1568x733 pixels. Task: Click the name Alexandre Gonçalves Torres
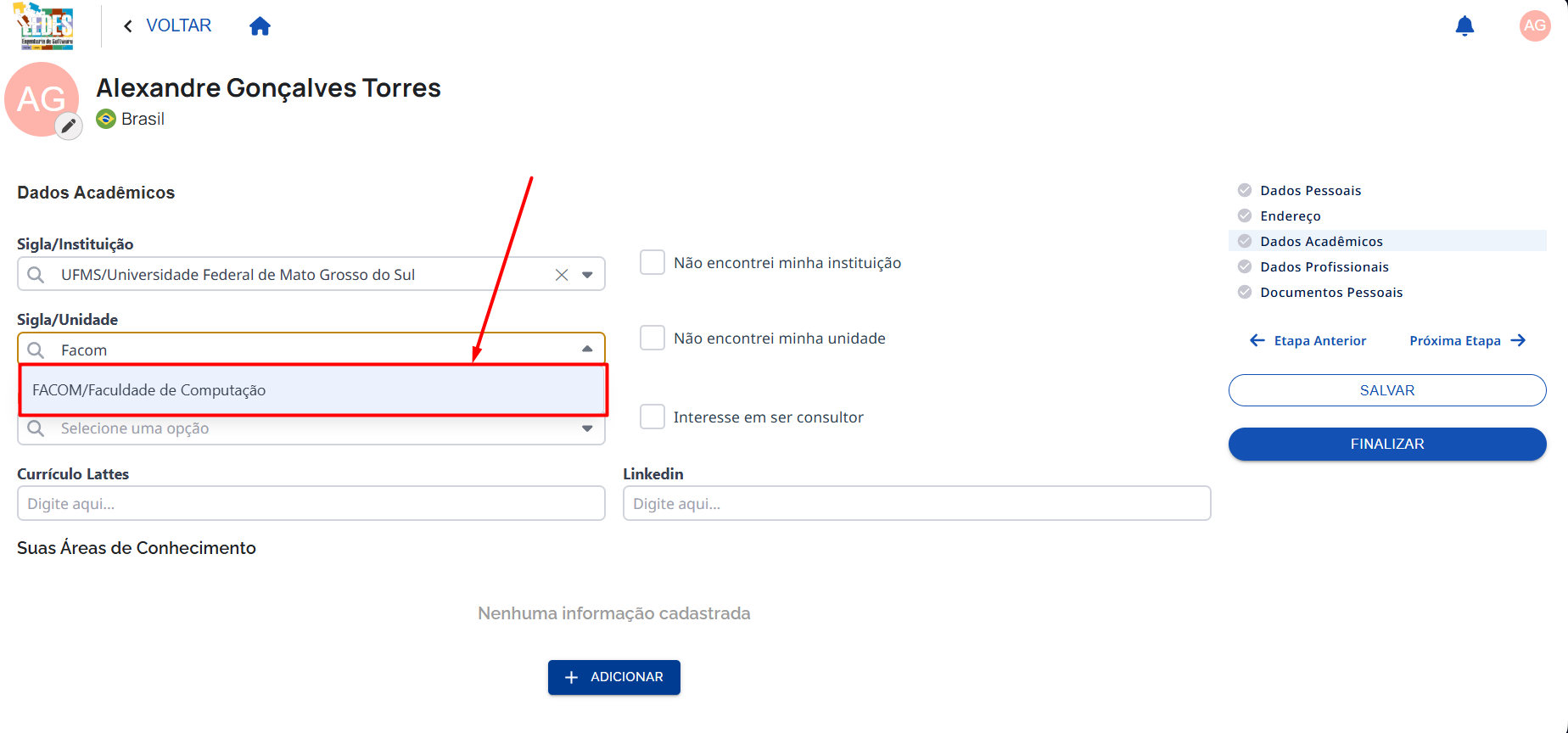click(268, 87)
